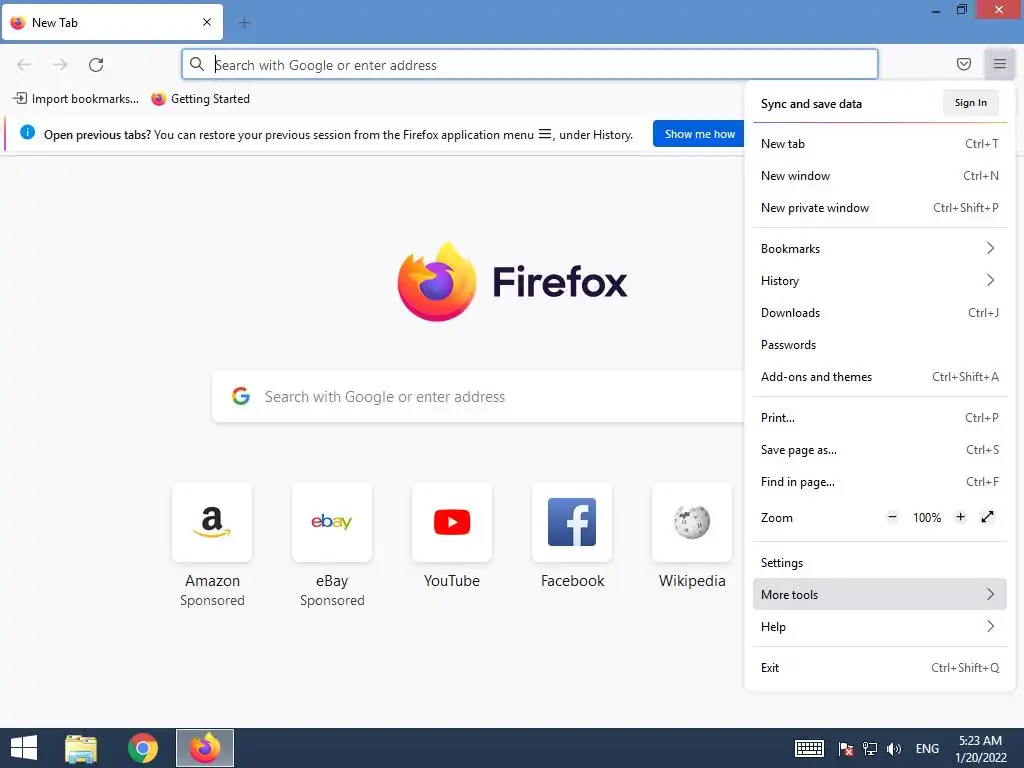Launch Google Chrome from taskbar
The image size is (1024, 768).
143,748
